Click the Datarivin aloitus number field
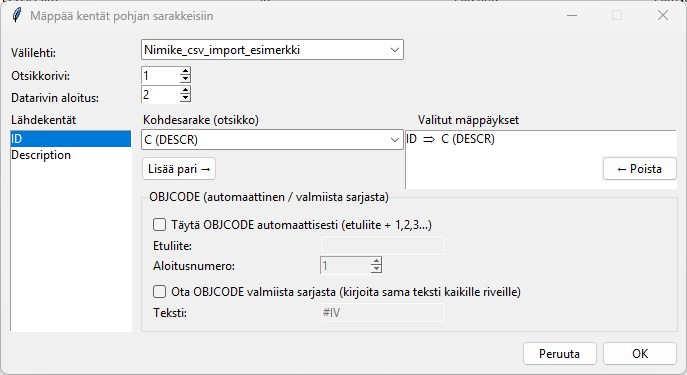Image resolution: width=687 pixels, height=375 pixels. coord(160,94)
